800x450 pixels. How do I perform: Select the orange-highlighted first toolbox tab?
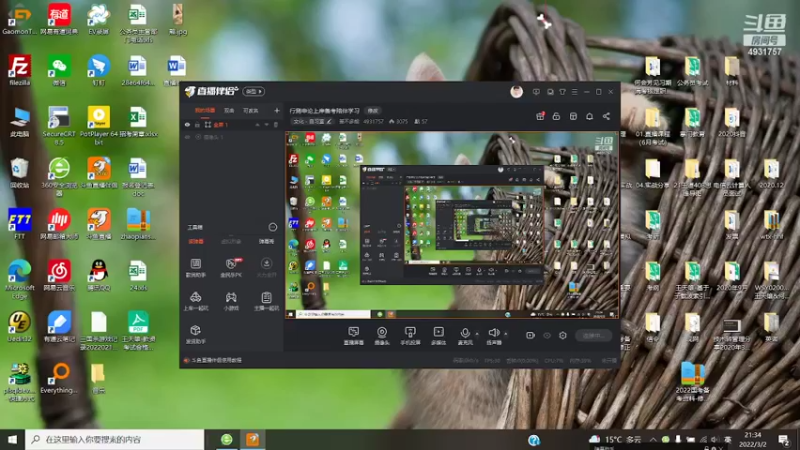click(196, 241)
